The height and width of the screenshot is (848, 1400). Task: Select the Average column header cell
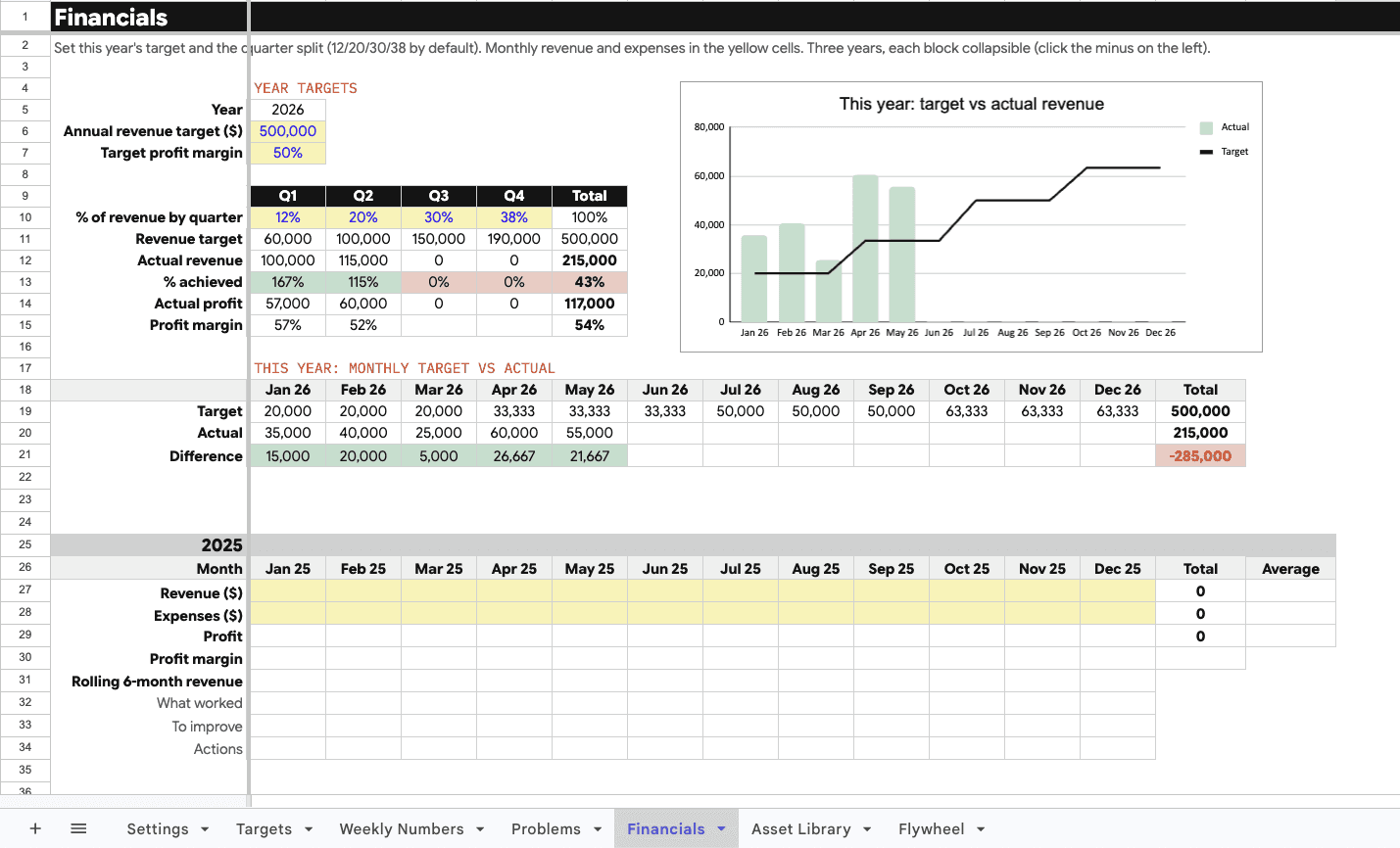click(1290, 569)
